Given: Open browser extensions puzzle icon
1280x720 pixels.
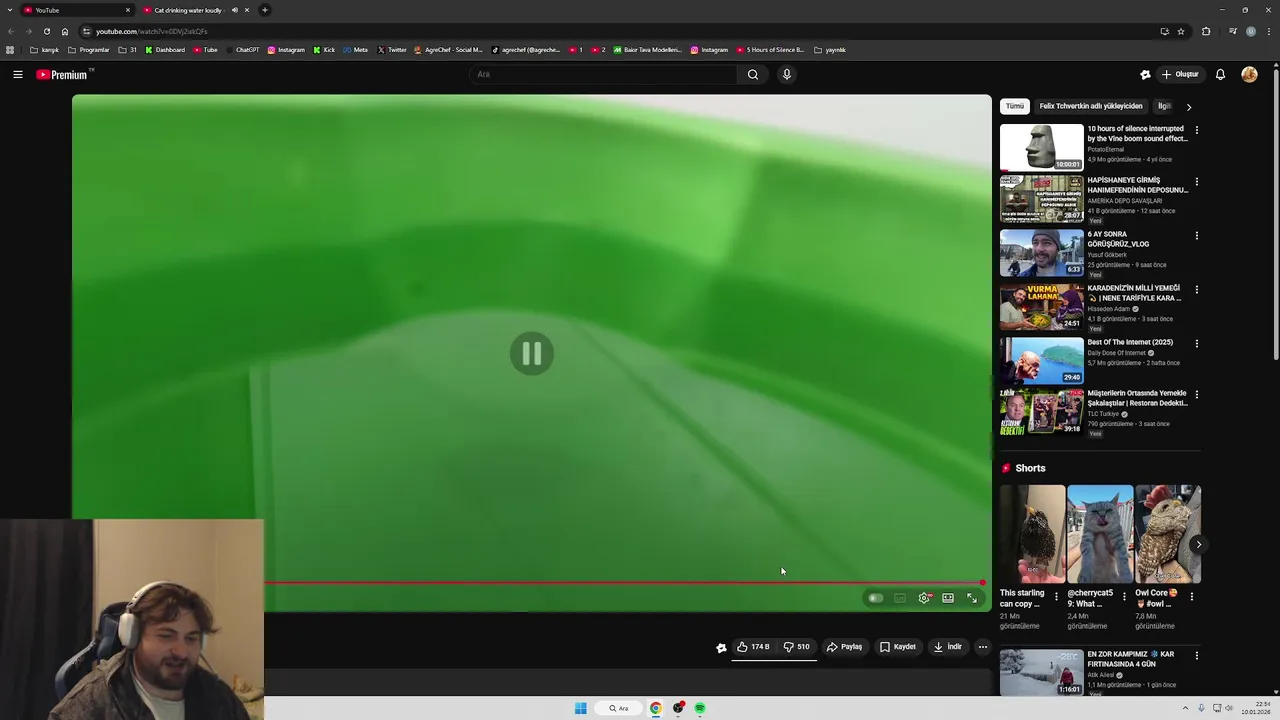Looking at the screenshot, I should point(1206,31).
